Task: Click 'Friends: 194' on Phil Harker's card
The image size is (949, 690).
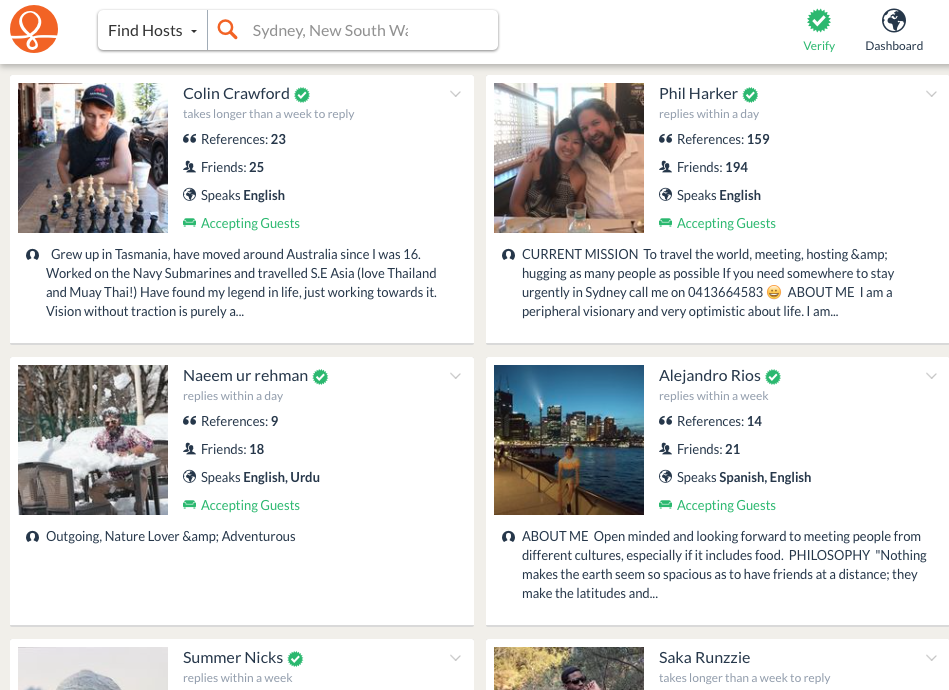Action: point(712,167)
